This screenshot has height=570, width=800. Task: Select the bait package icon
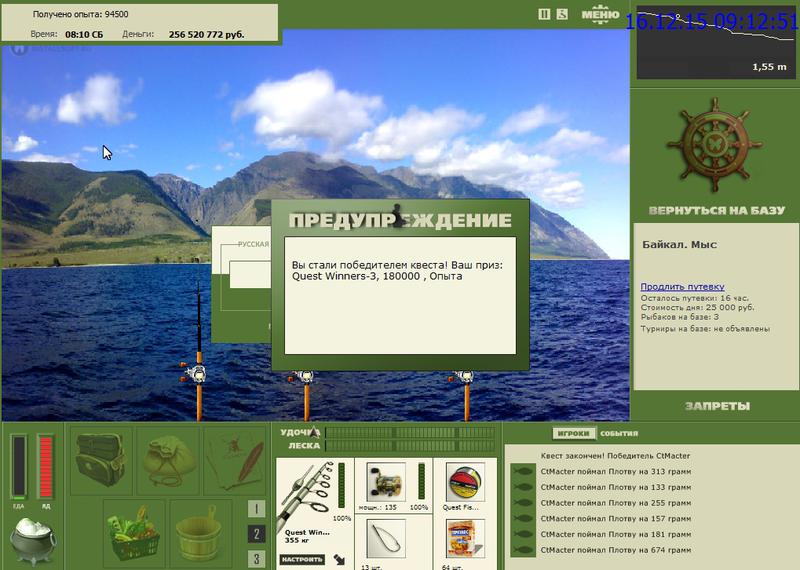tap(465, 539)
